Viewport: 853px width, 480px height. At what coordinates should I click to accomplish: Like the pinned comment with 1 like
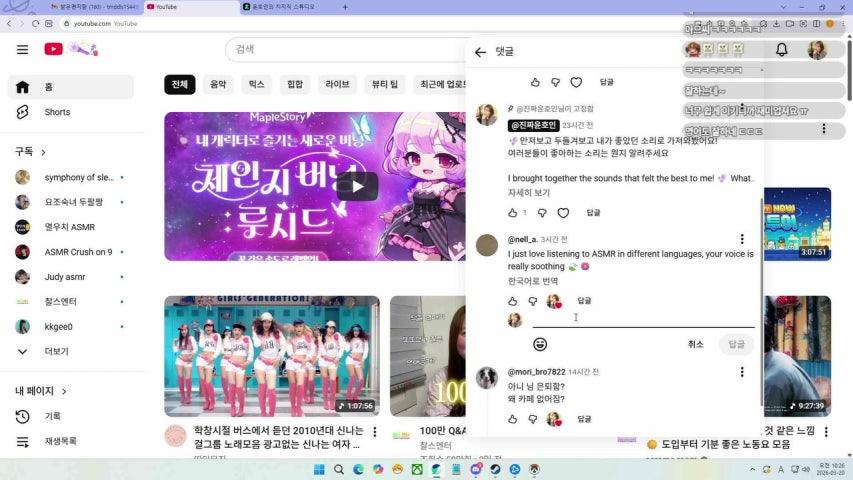[512, 213]
